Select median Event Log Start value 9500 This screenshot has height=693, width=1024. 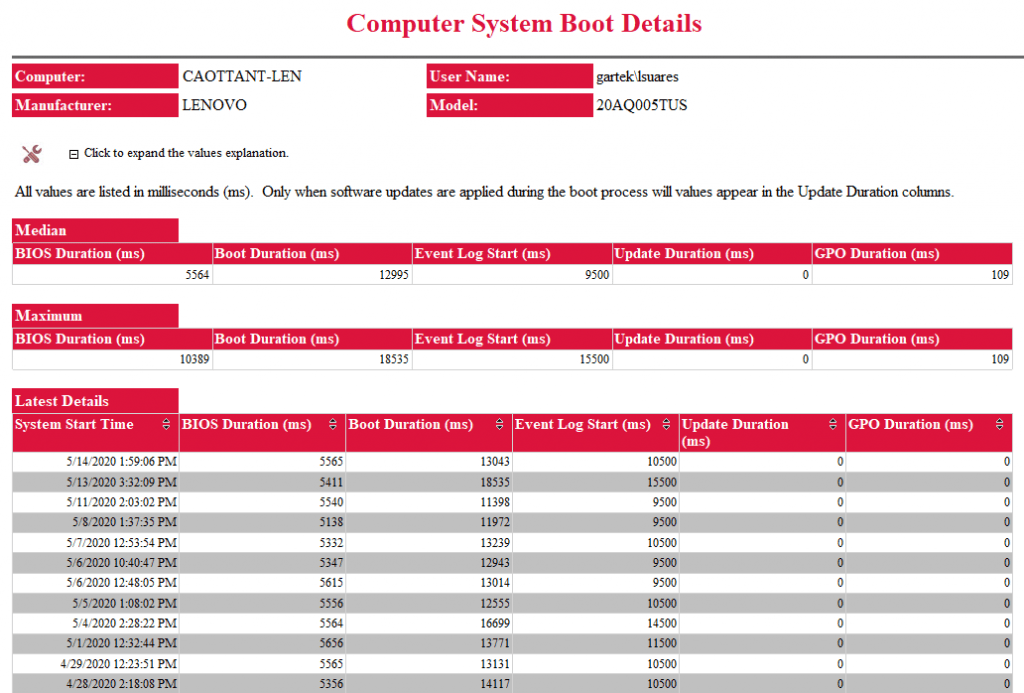pyautogui.click(x=597, y=275)
